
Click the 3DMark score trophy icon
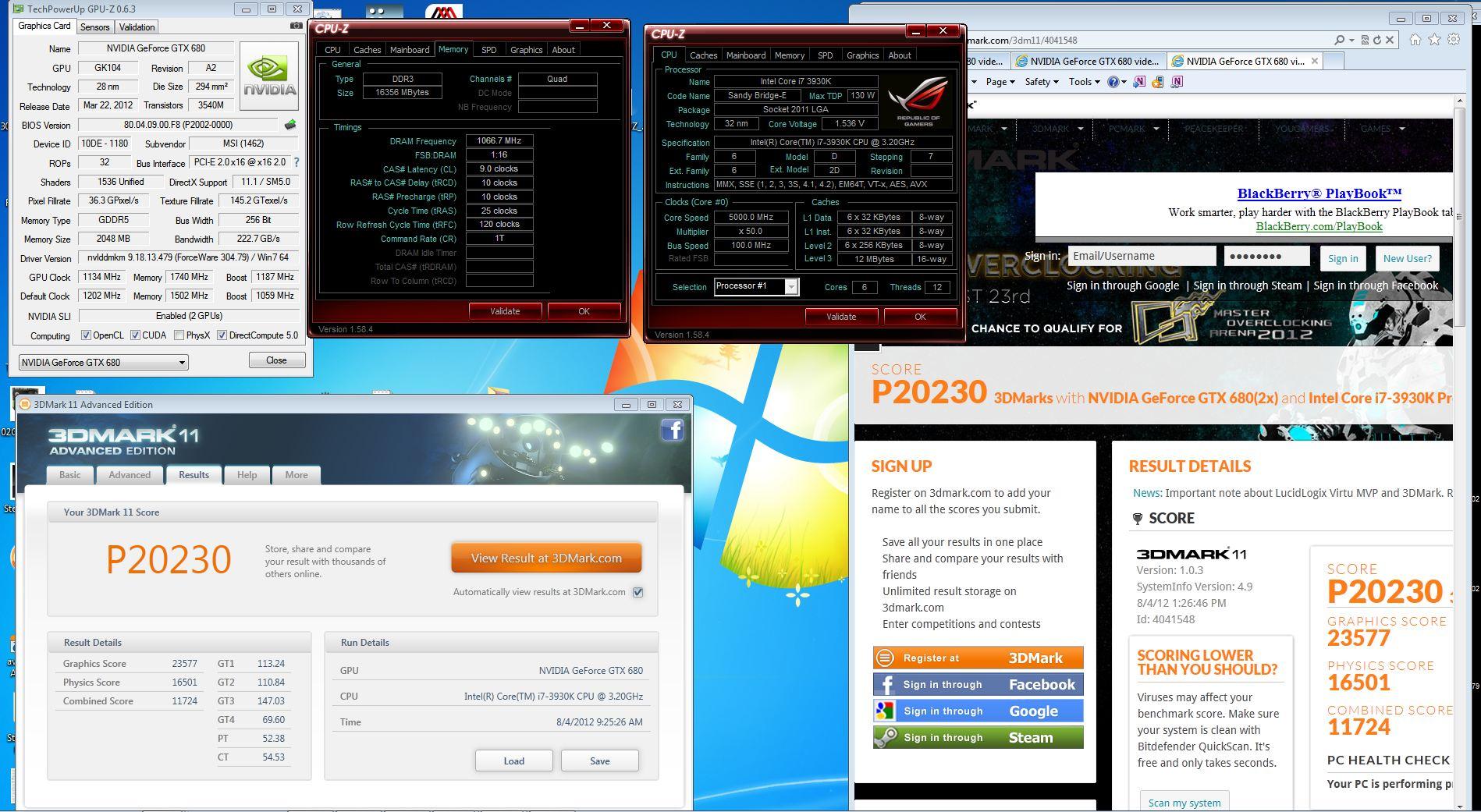(x=1138, y=519)
